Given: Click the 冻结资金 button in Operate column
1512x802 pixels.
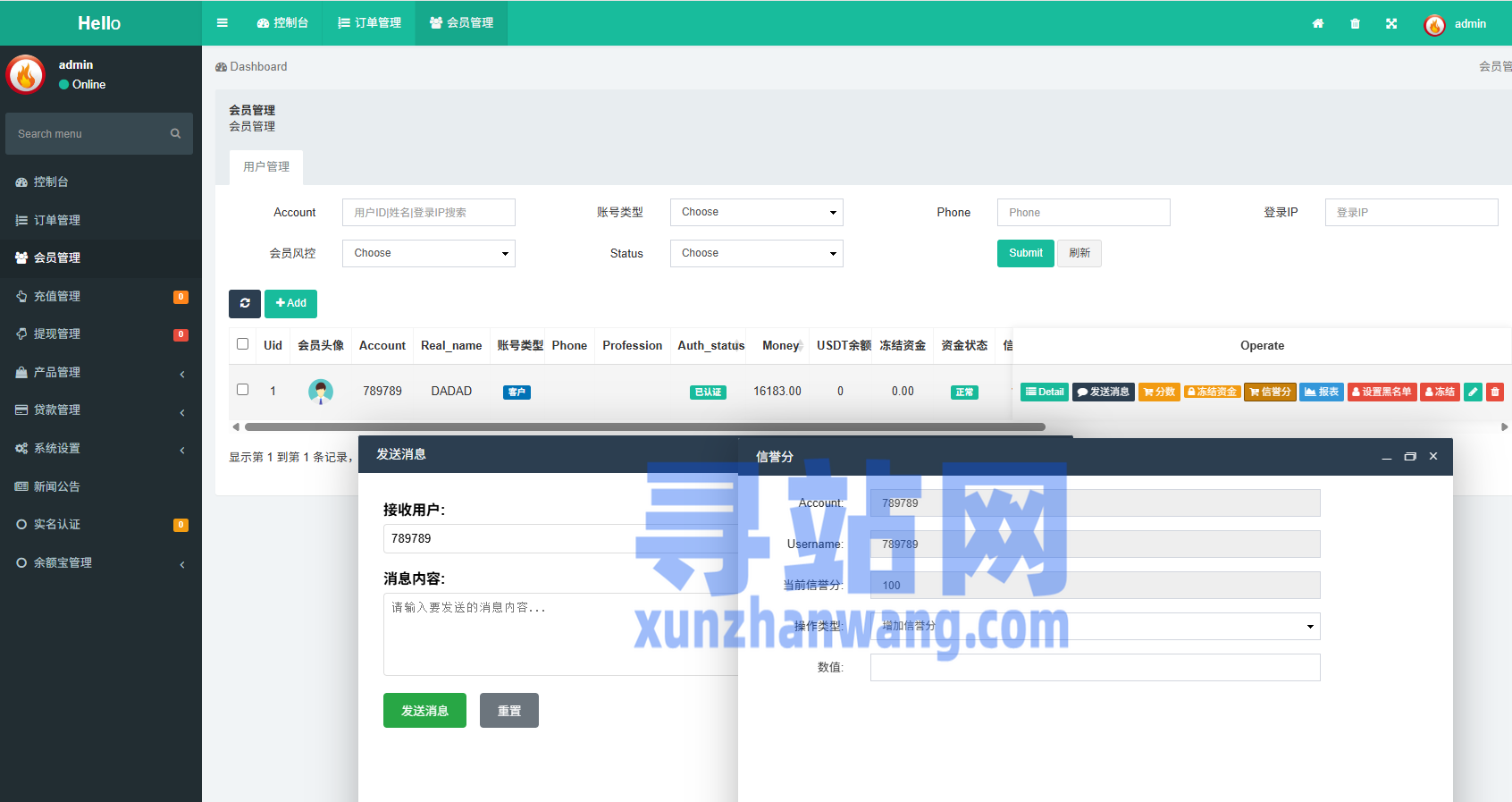Looking at the screenshot, I should coord(1212,392).
